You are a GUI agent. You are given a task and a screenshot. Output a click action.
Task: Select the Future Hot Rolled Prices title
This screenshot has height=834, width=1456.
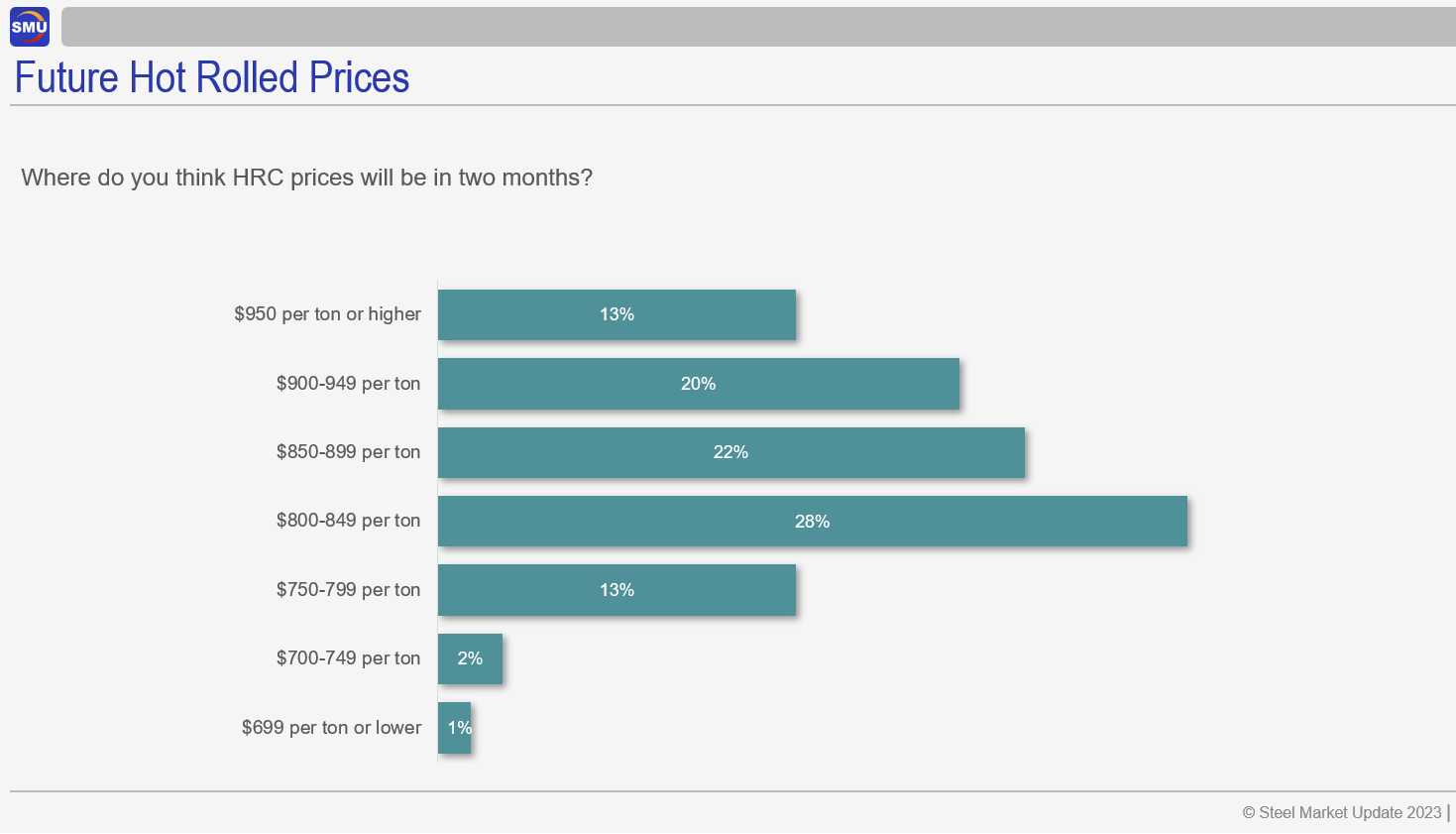click(x=212, y=77)
